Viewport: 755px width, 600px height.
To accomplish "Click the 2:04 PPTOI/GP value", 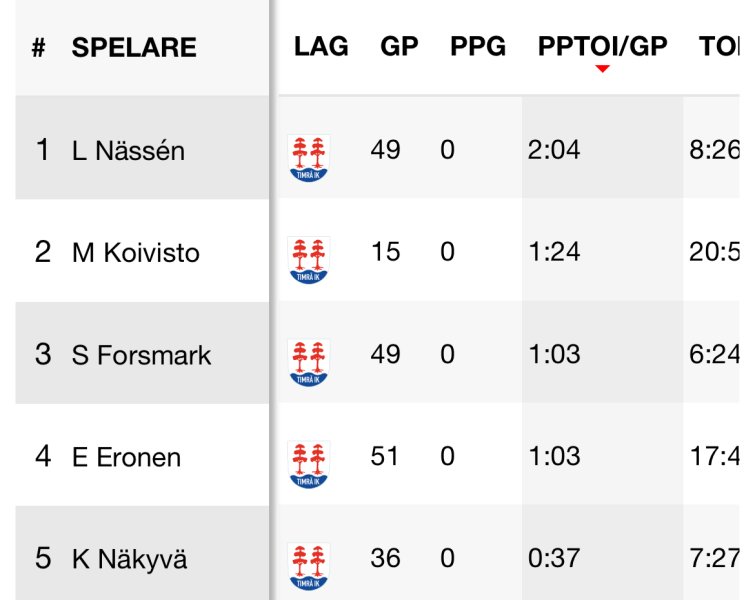I will (554, 150).
